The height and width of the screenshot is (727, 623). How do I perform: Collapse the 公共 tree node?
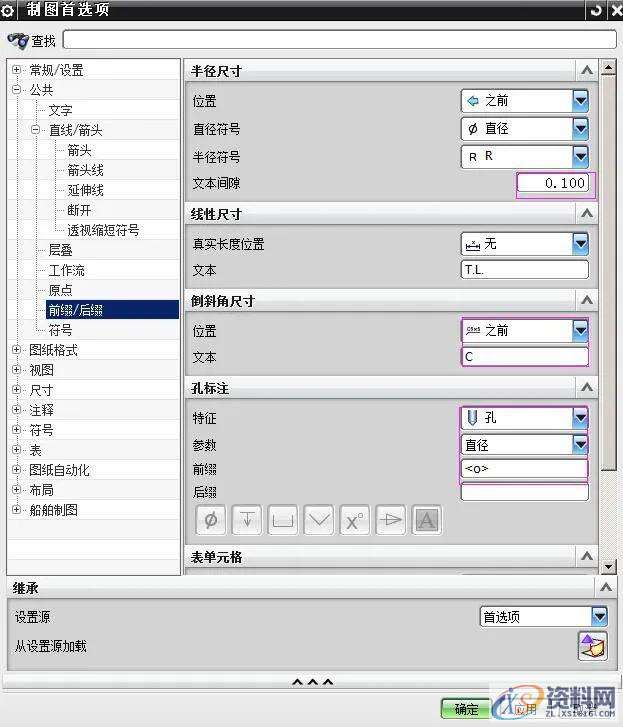16,89
